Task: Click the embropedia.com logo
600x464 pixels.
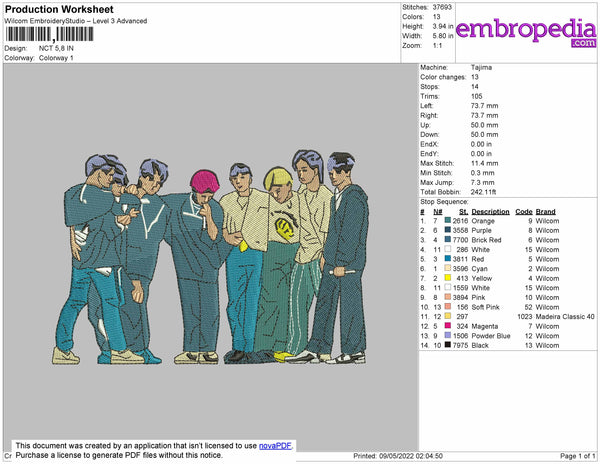Action: 526,32
